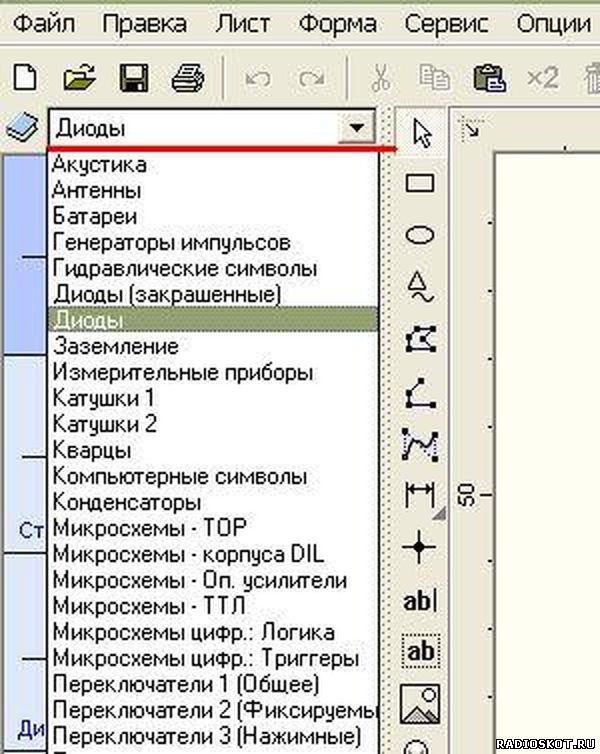The width and height of the screenshot is (600, 754).
Task: Choose Кварцы library
Action: [213, 450]
